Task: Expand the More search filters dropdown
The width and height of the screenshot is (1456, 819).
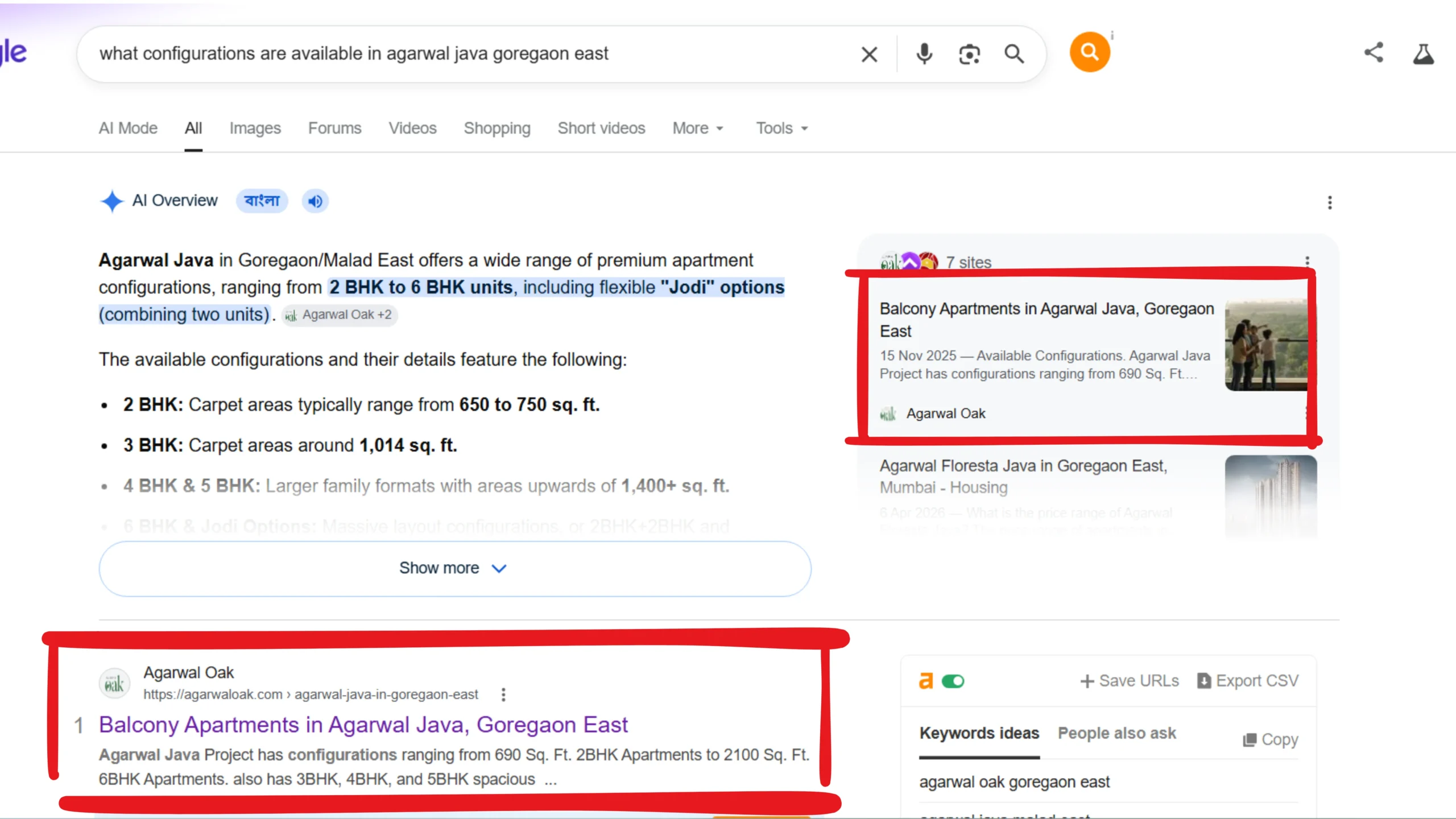Action: 698,129
